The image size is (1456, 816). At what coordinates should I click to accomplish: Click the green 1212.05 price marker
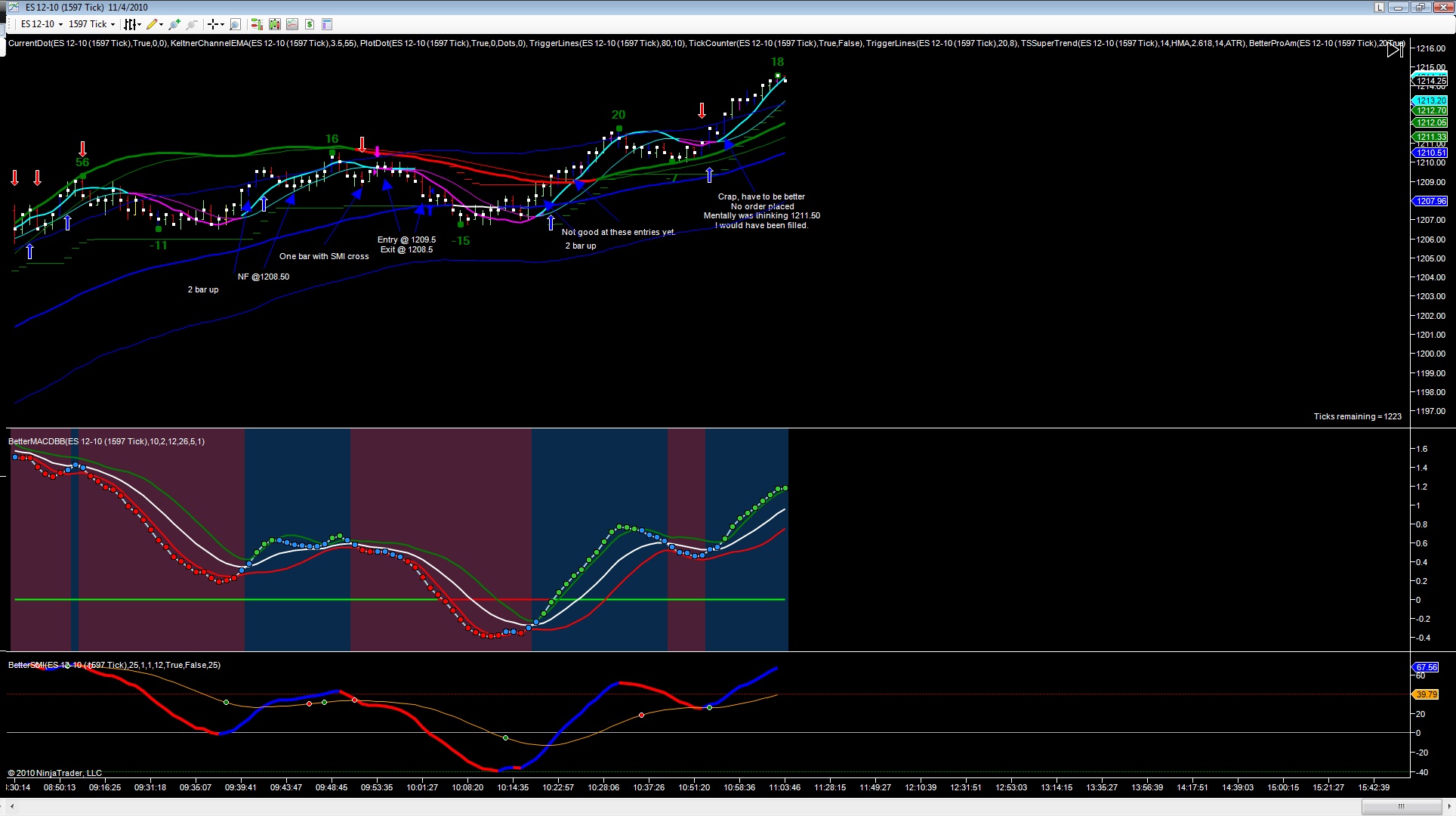click(1429, 122)
